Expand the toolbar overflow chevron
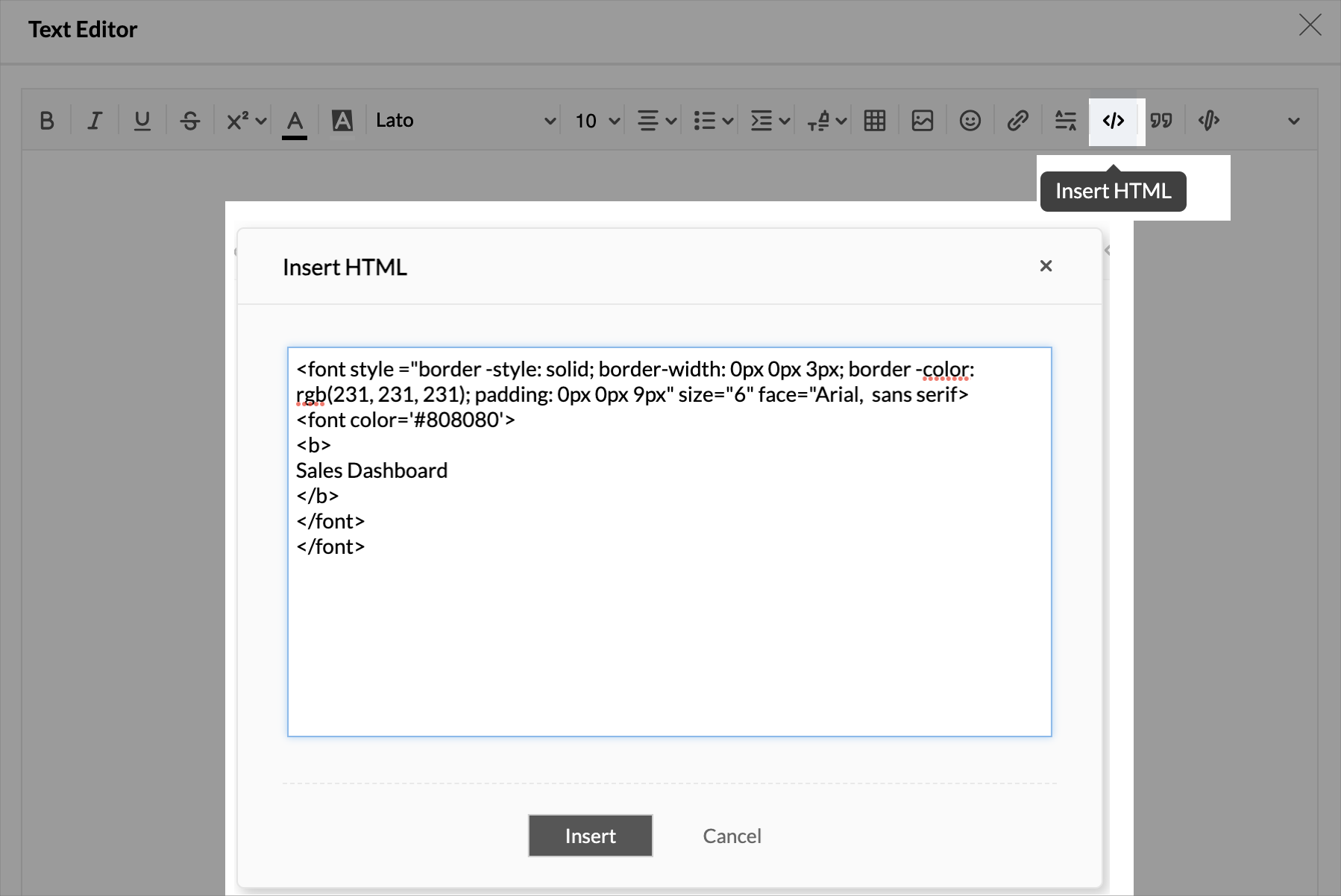The image size is (1341, 896). [x=1293, y=121]
